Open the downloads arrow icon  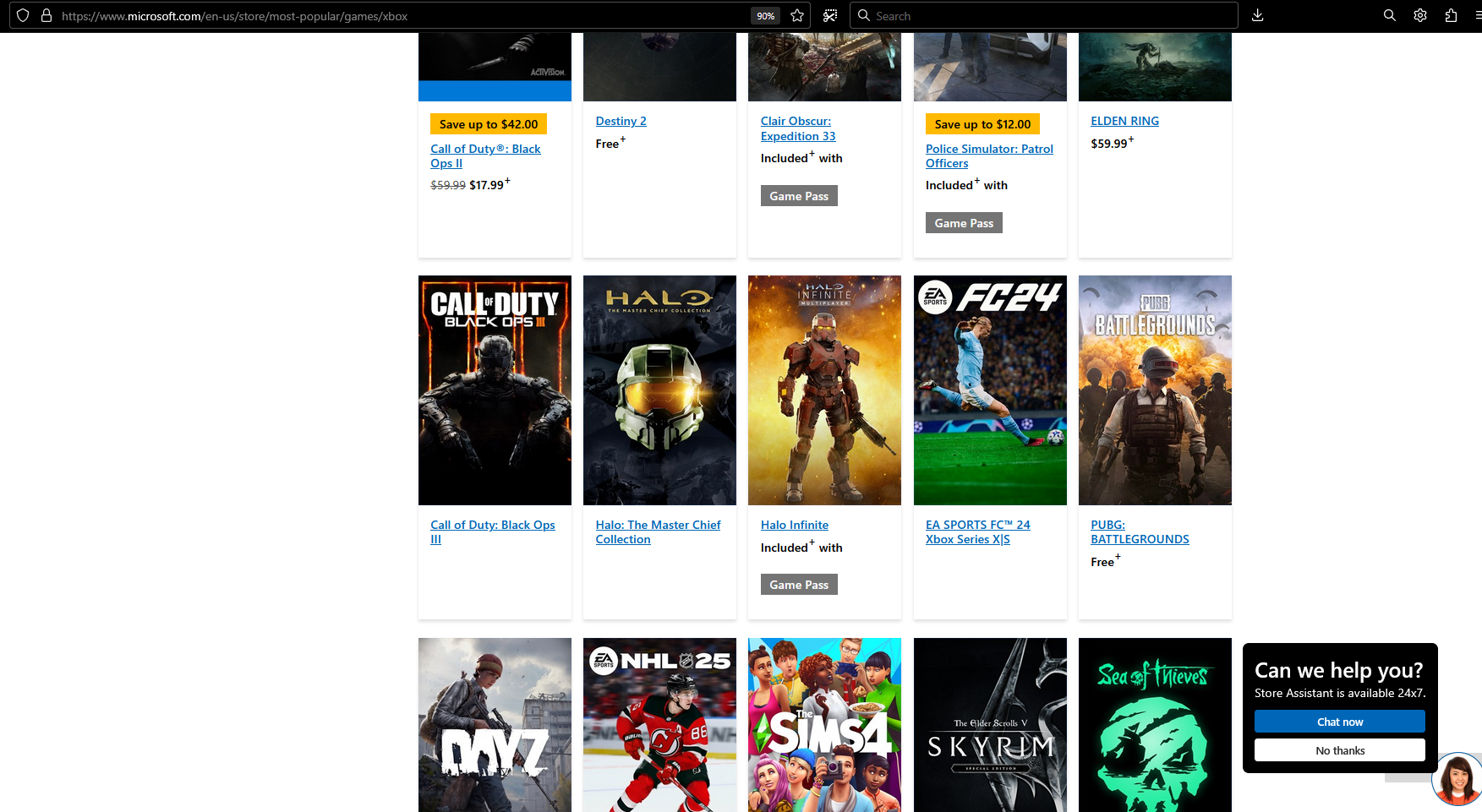(1258, 15)
